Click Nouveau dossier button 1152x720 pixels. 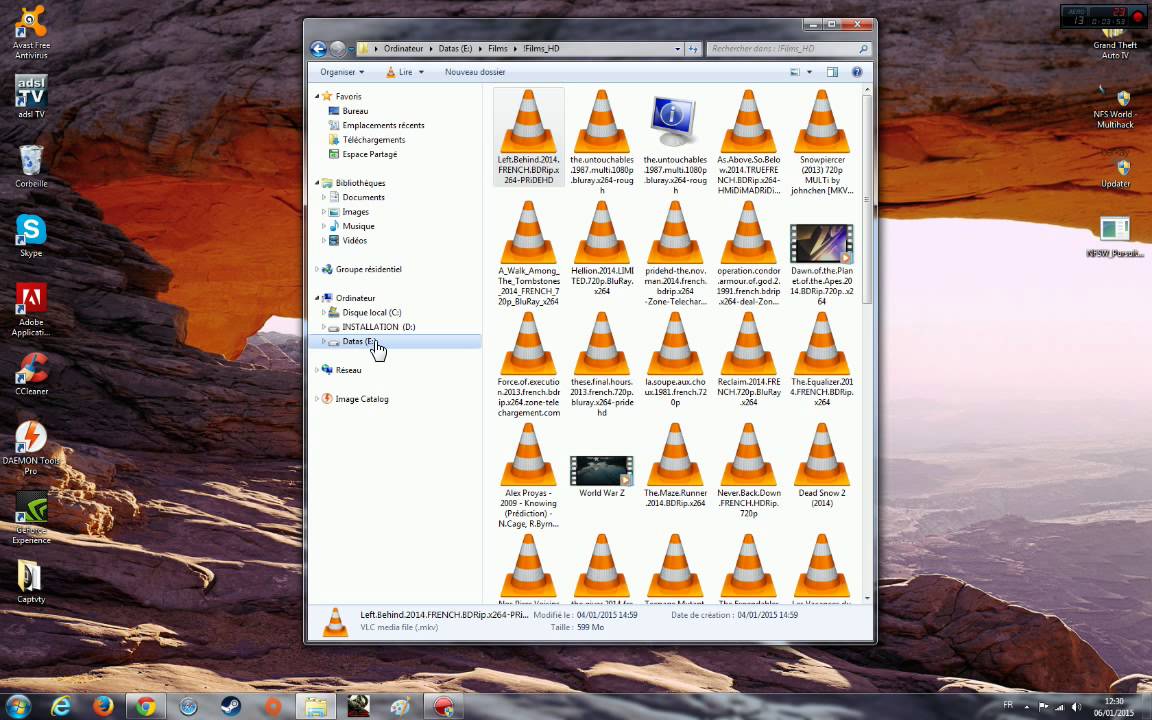tap(475, 72)
